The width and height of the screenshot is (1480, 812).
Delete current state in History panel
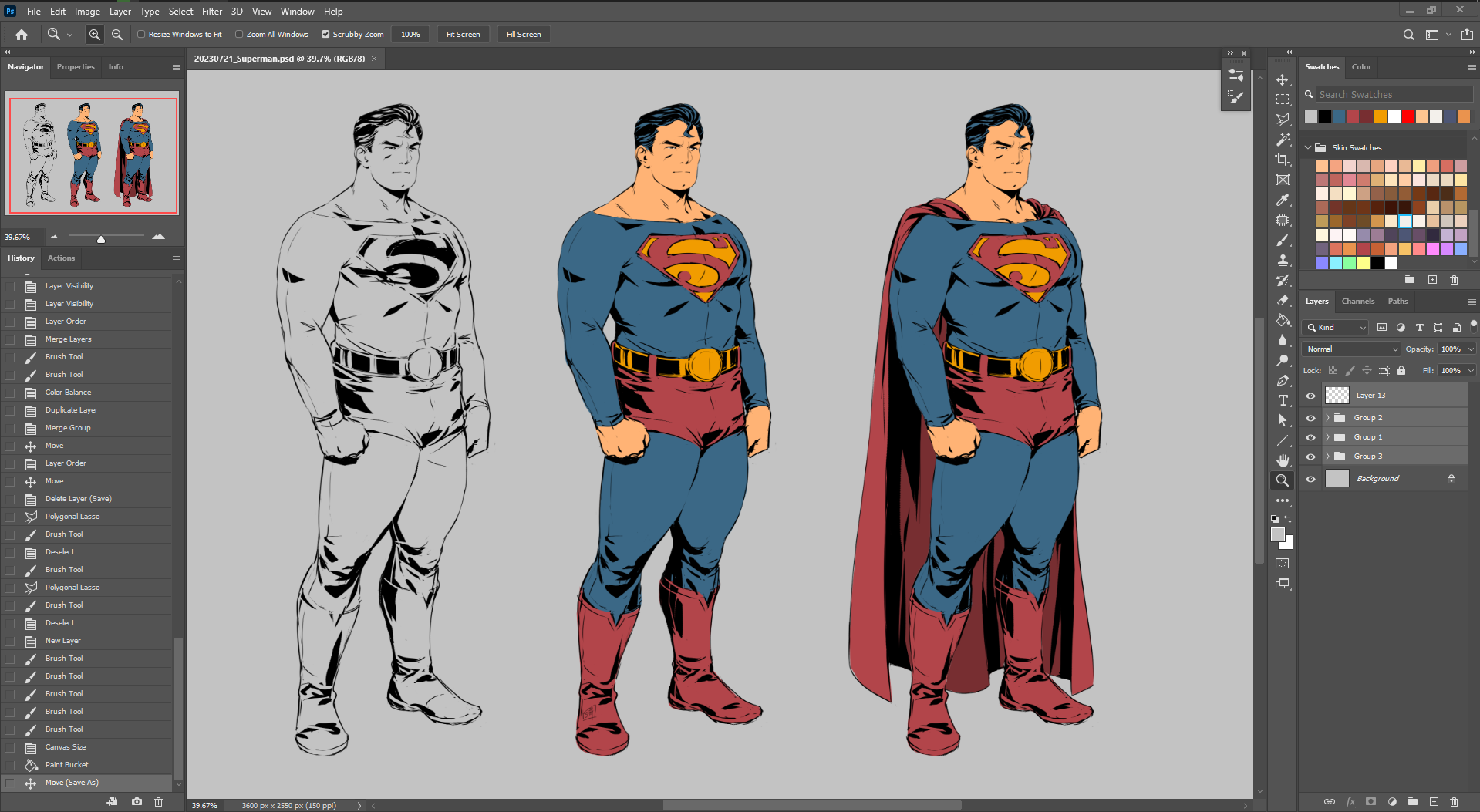pos(159,802)
